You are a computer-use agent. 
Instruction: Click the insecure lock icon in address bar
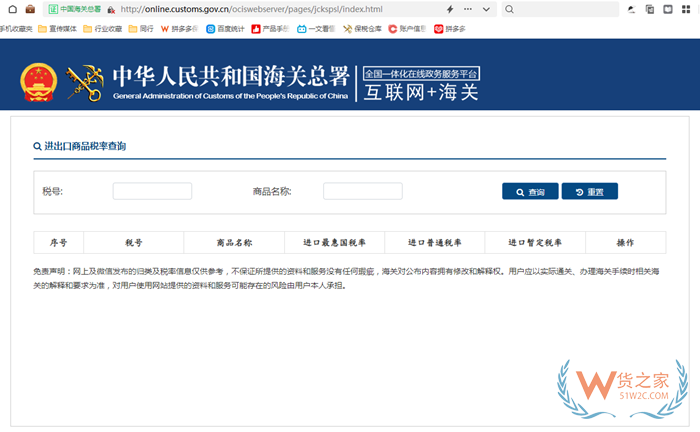pyautogui.click(x=111, y=9)
